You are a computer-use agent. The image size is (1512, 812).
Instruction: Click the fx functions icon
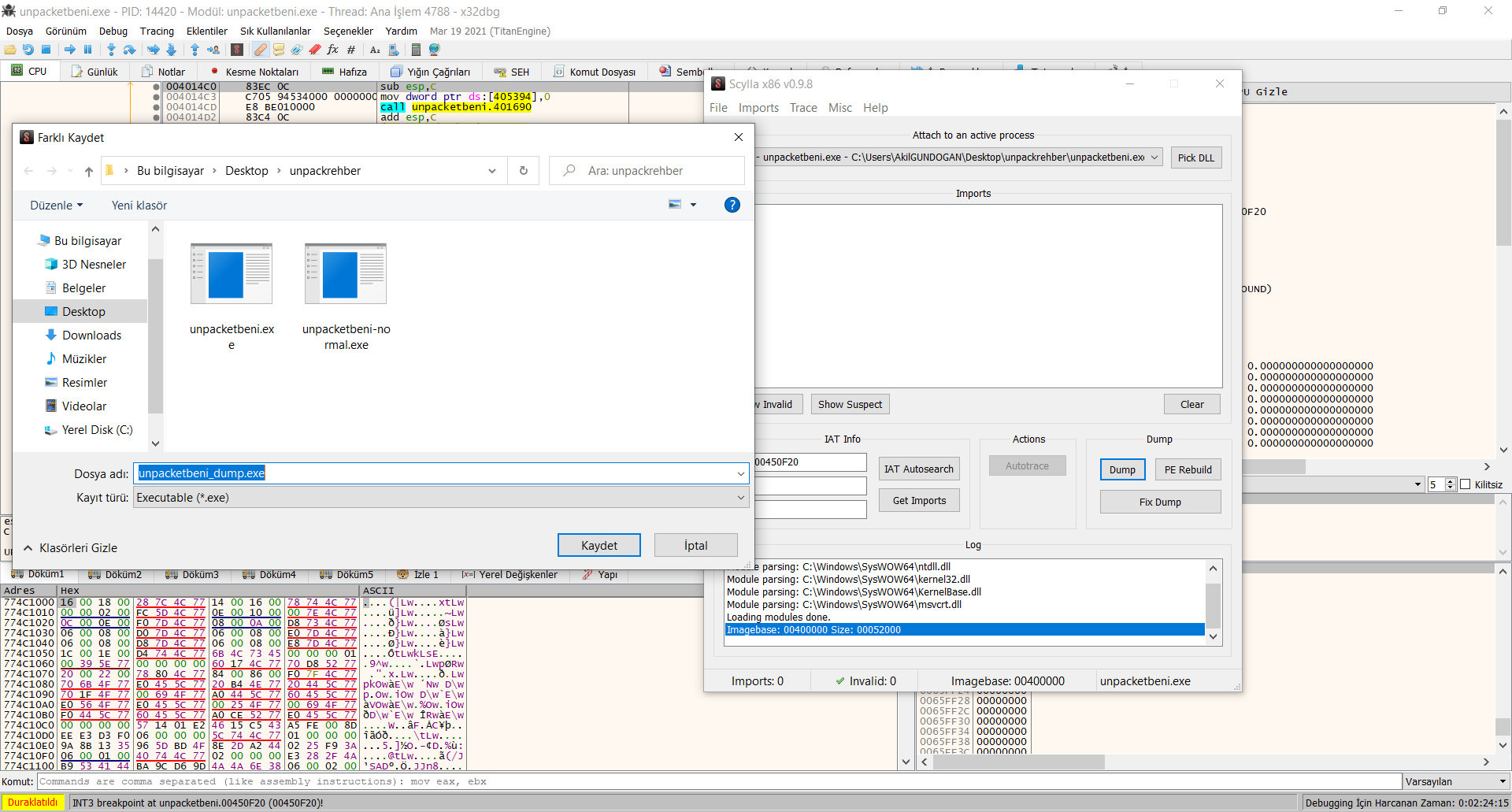[x=333, y=50]
